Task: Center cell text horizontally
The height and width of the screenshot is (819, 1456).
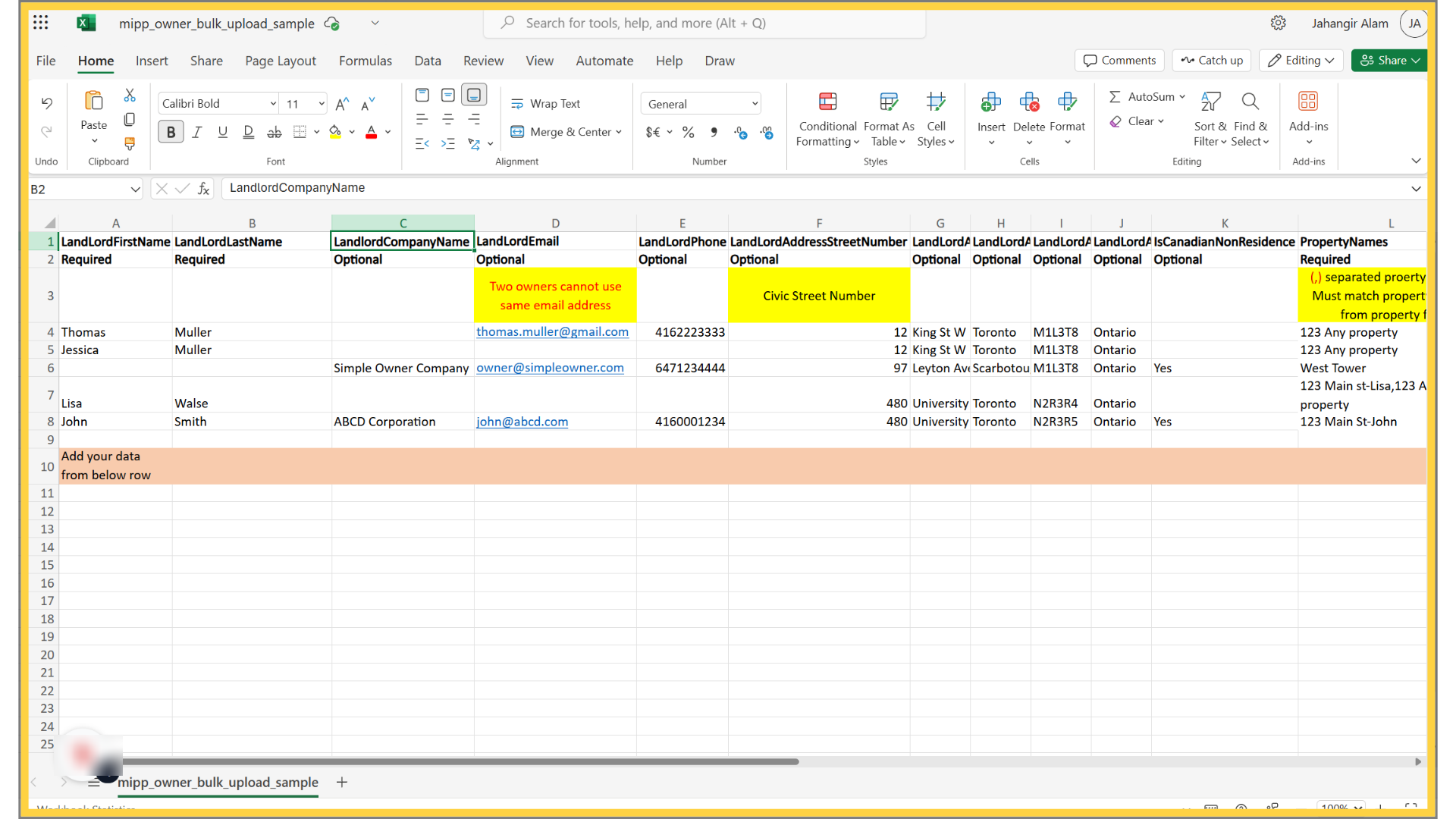Action: [x=448, y=120]
